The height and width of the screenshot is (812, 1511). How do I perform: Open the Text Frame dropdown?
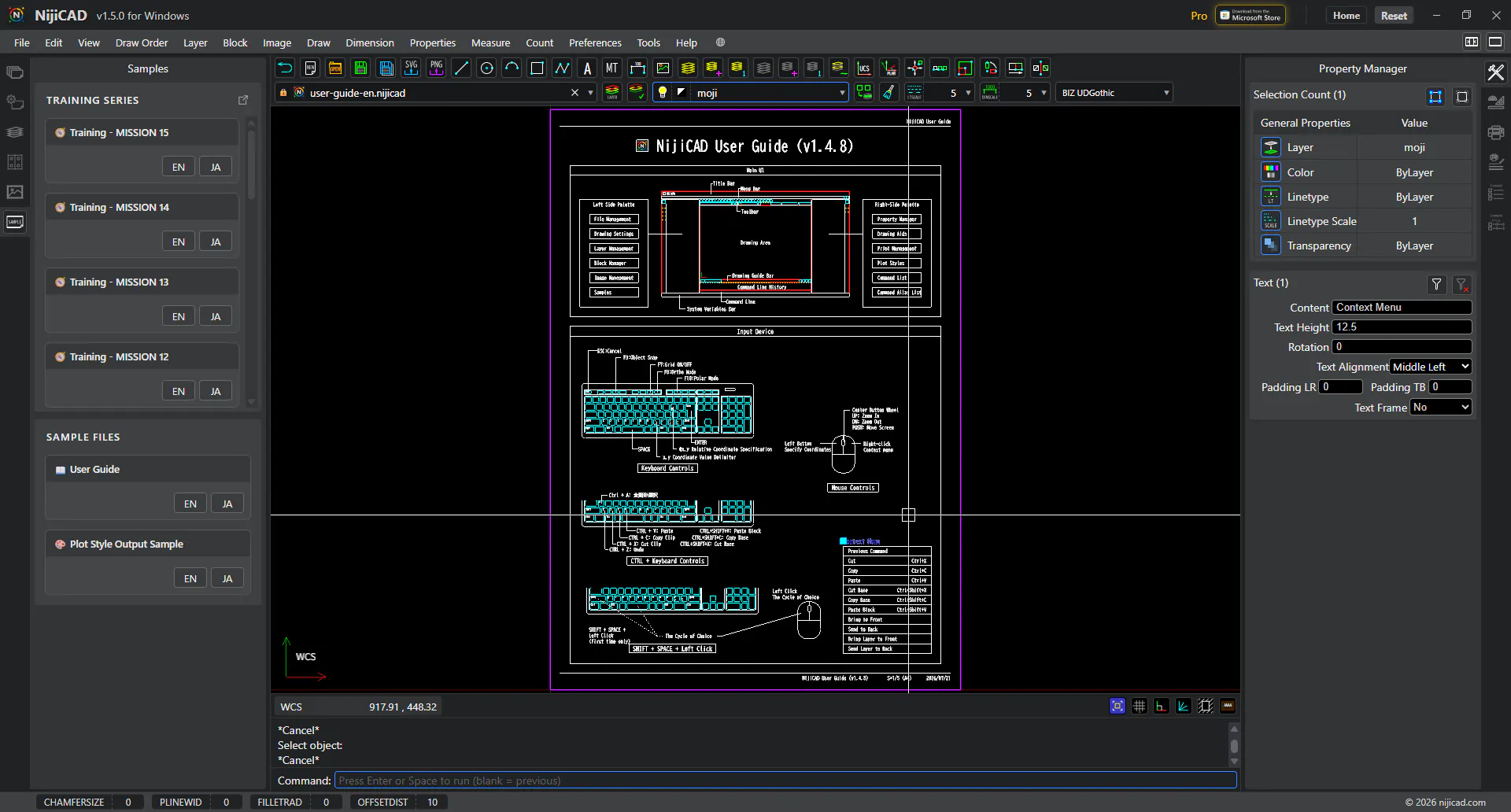(1440, 408)
